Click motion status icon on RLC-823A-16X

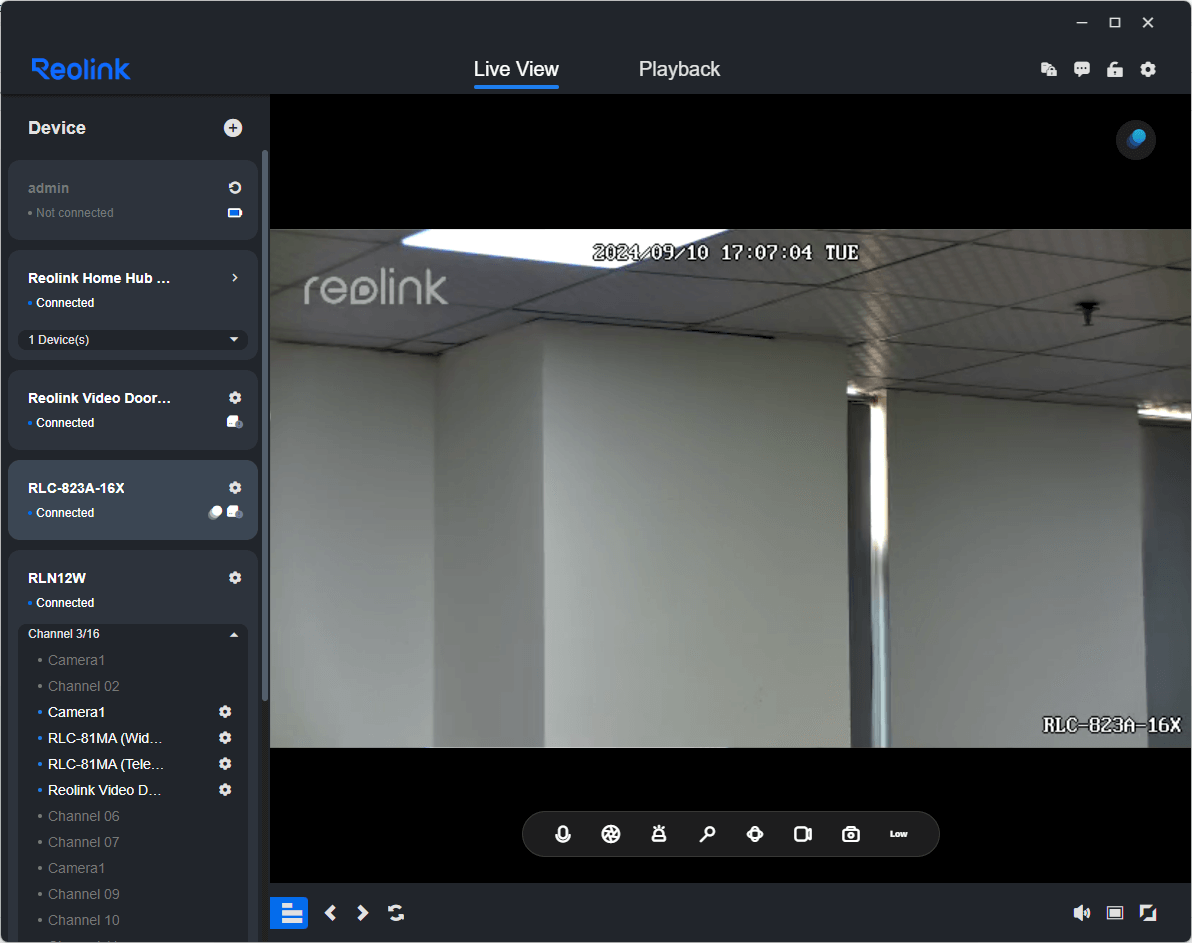point(215,513)
